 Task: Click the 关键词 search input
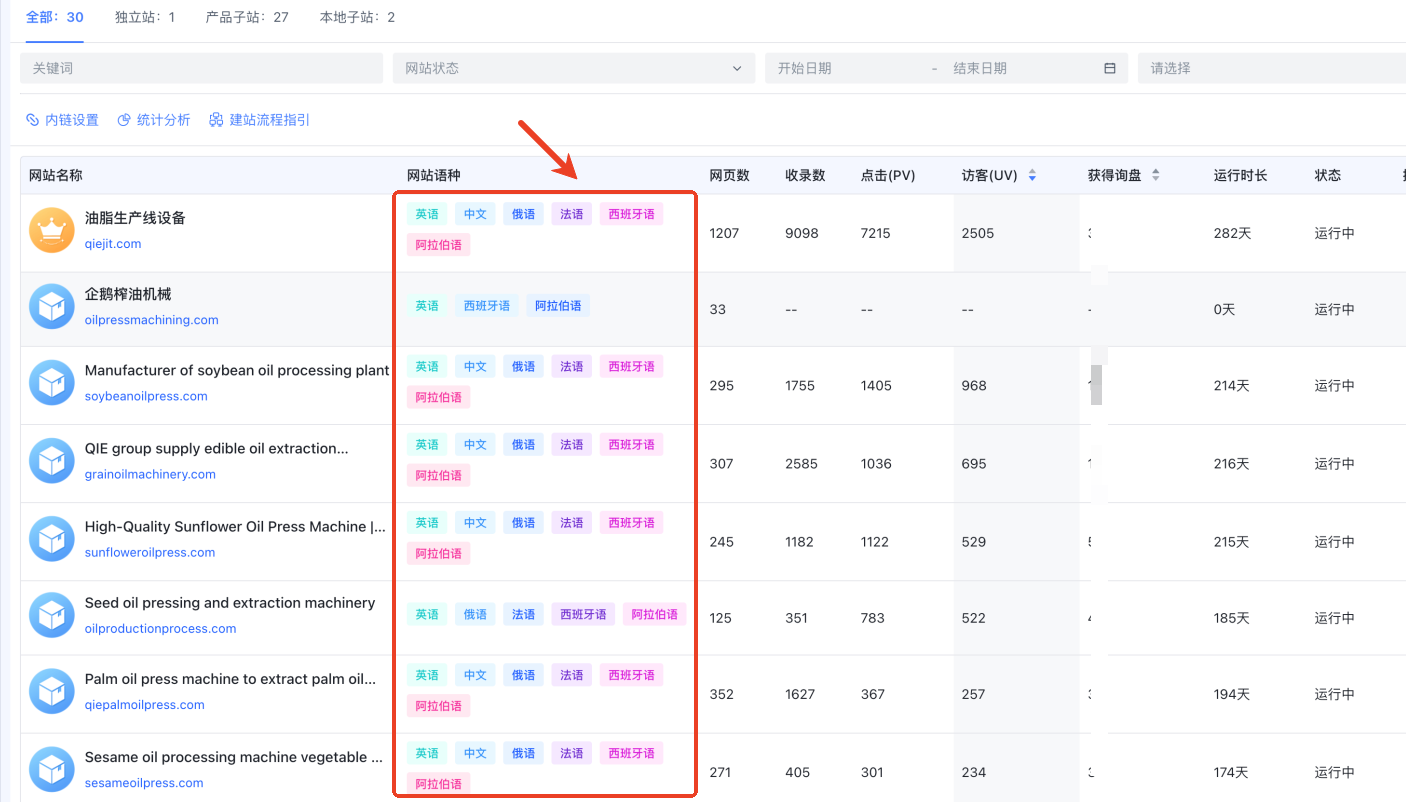coord(201,68)
